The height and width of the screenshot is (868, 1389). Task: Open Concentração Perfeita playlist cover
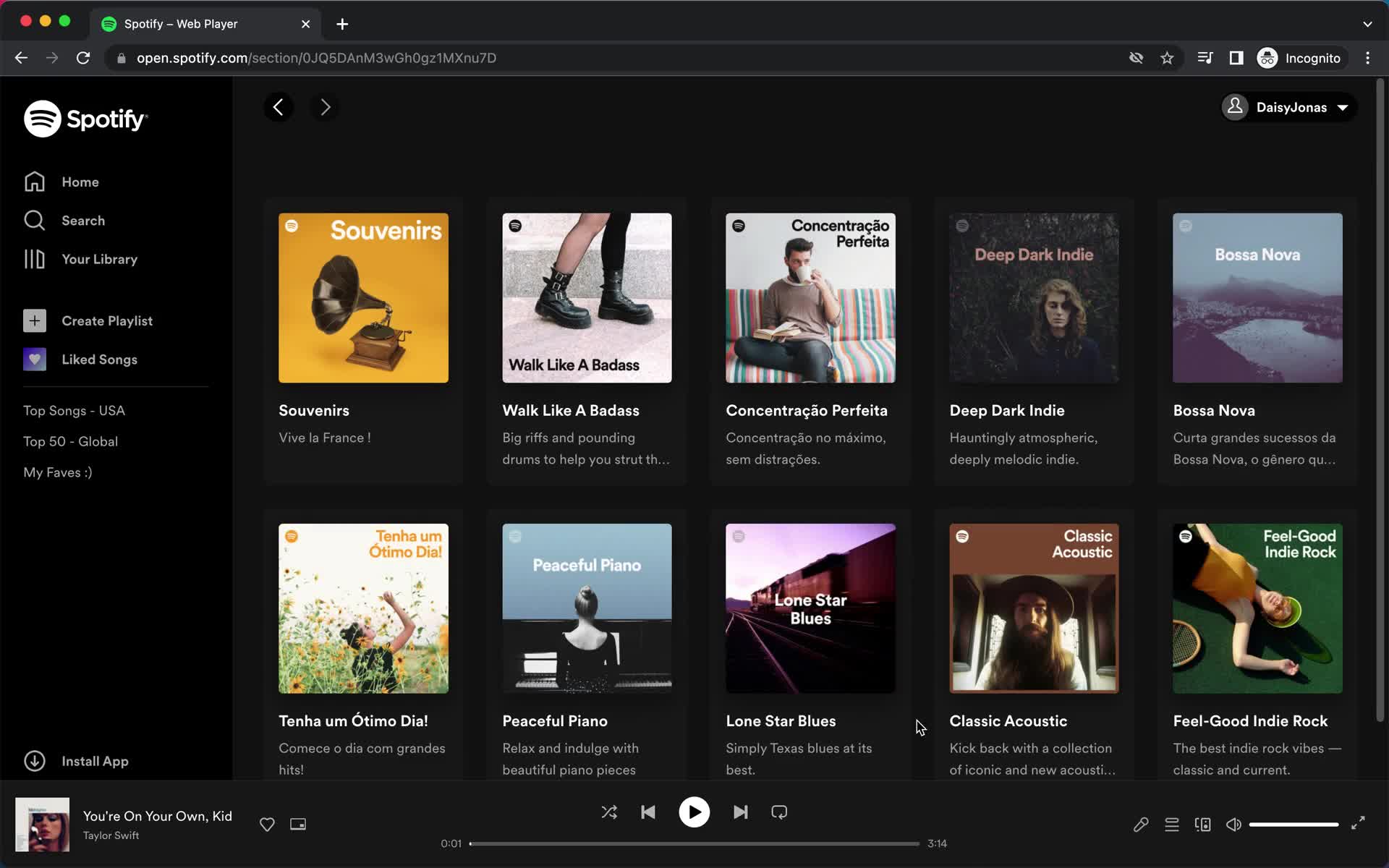pos(810,297)
